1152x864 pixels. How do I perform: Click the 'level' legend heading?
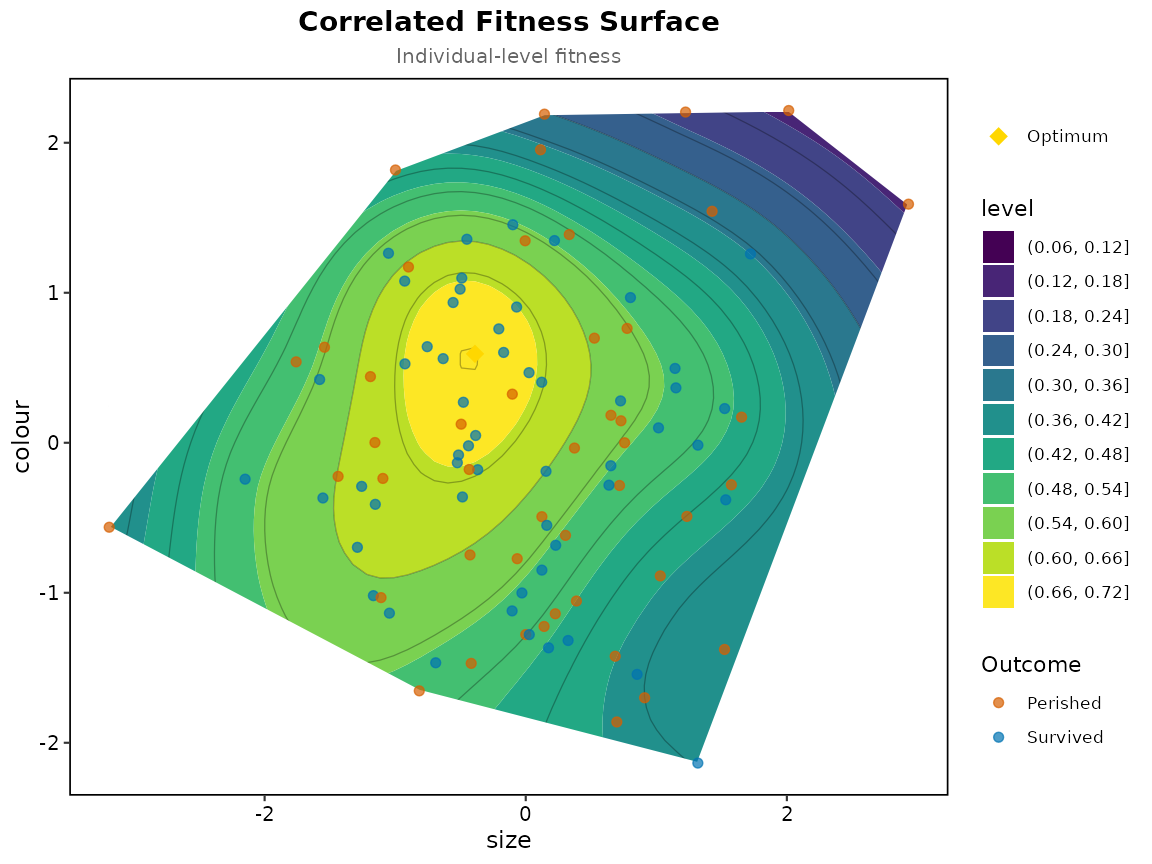1007,209
